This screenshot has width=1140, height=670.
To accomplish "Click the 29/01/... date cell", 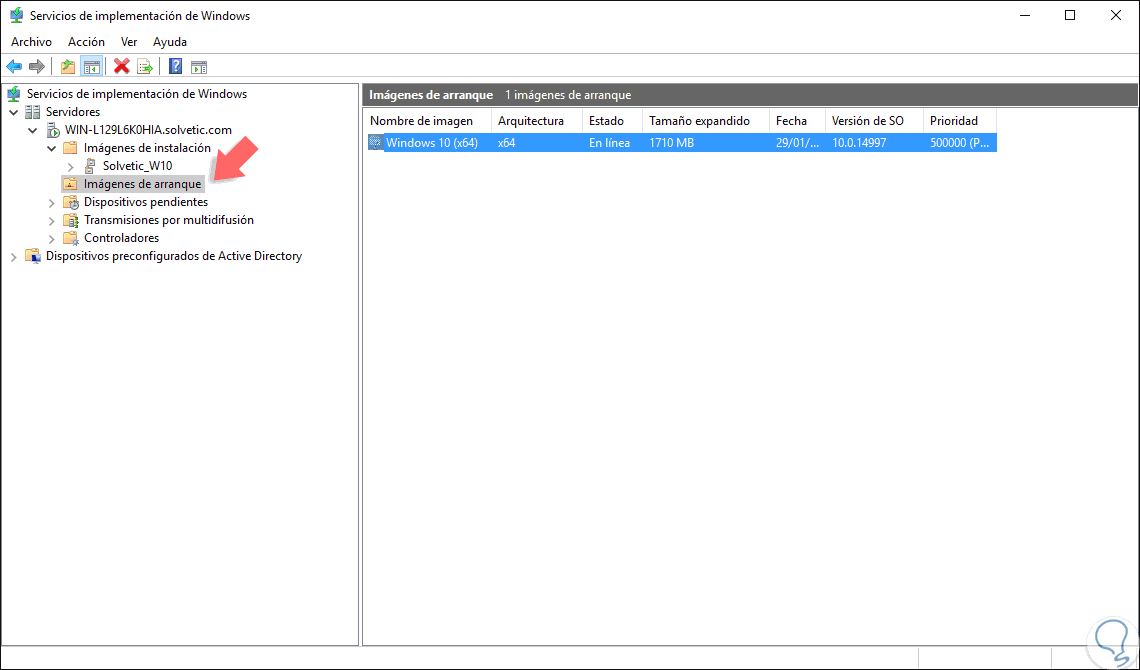I will click(798, 142).
